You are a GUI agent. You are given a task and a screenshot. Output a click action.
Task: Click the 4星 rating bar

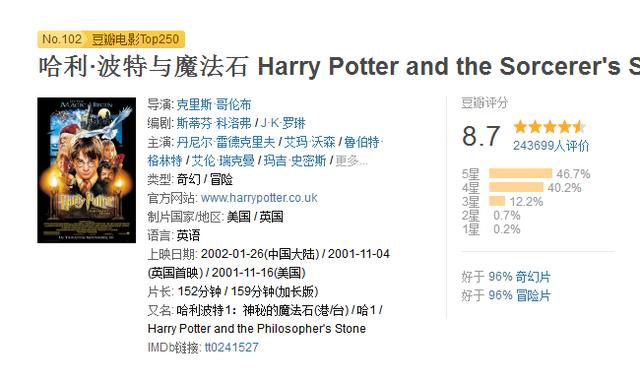[516, 187]
